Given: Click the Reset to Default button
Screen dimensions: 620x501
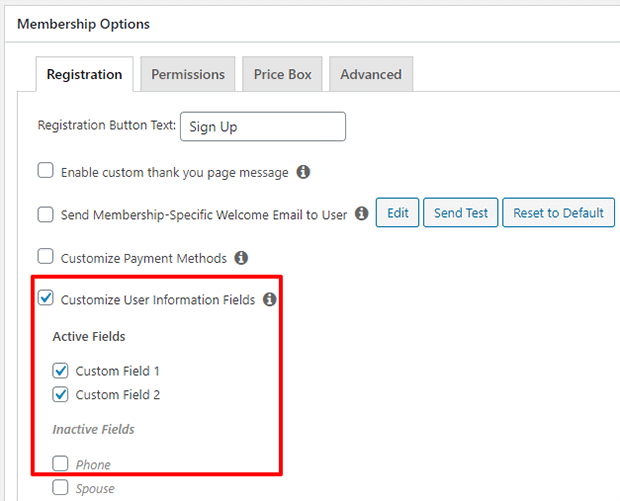Looking at the screenshot, I should pyautogui.click(x=558, y=213).
